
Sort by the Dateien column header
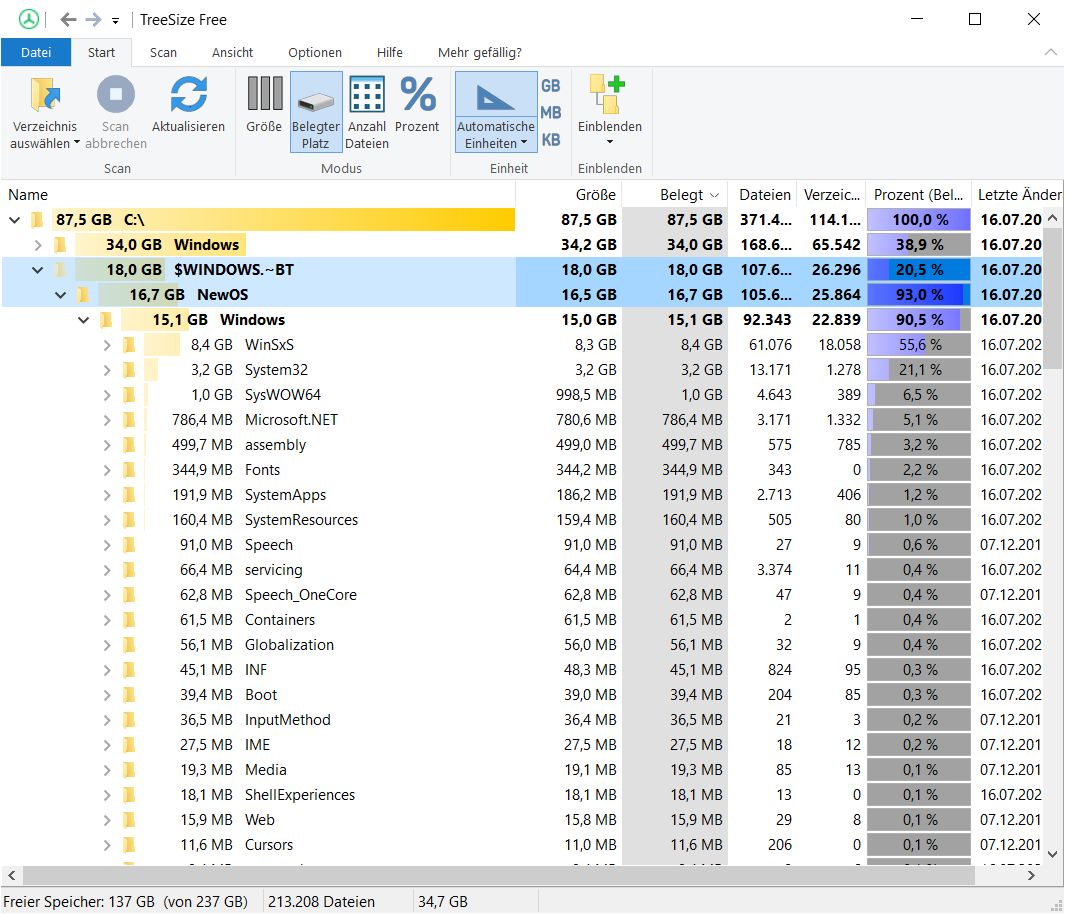[x=762, y=195]
